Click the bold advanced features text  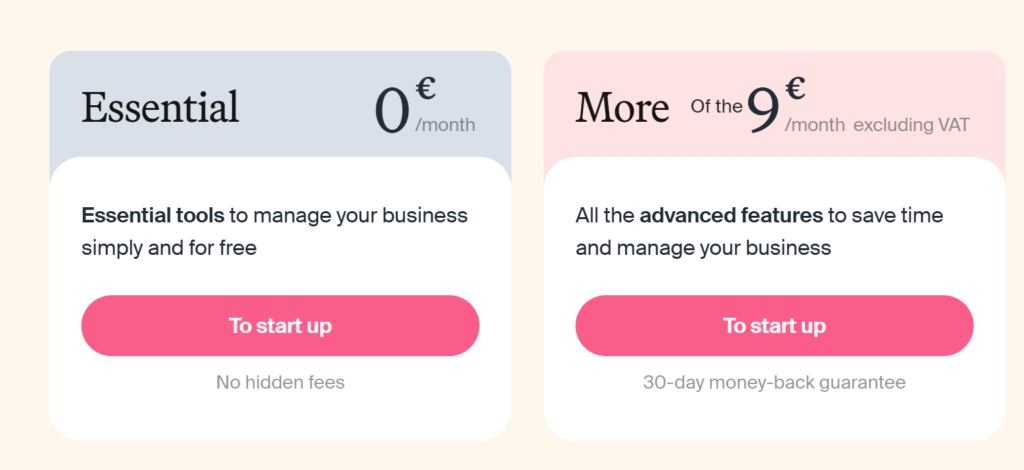731,215
